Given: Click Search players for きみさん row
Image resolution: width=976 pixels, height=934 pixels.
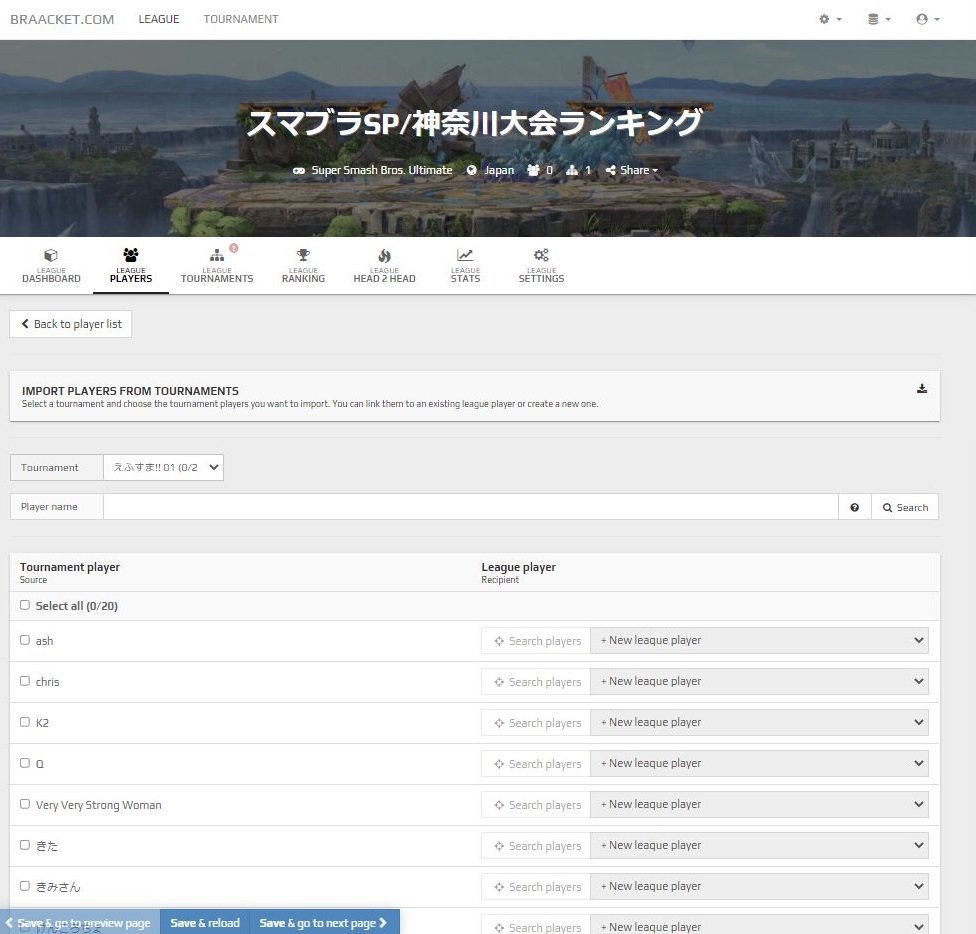Looking at the screenshot, I should pos(536,887).
